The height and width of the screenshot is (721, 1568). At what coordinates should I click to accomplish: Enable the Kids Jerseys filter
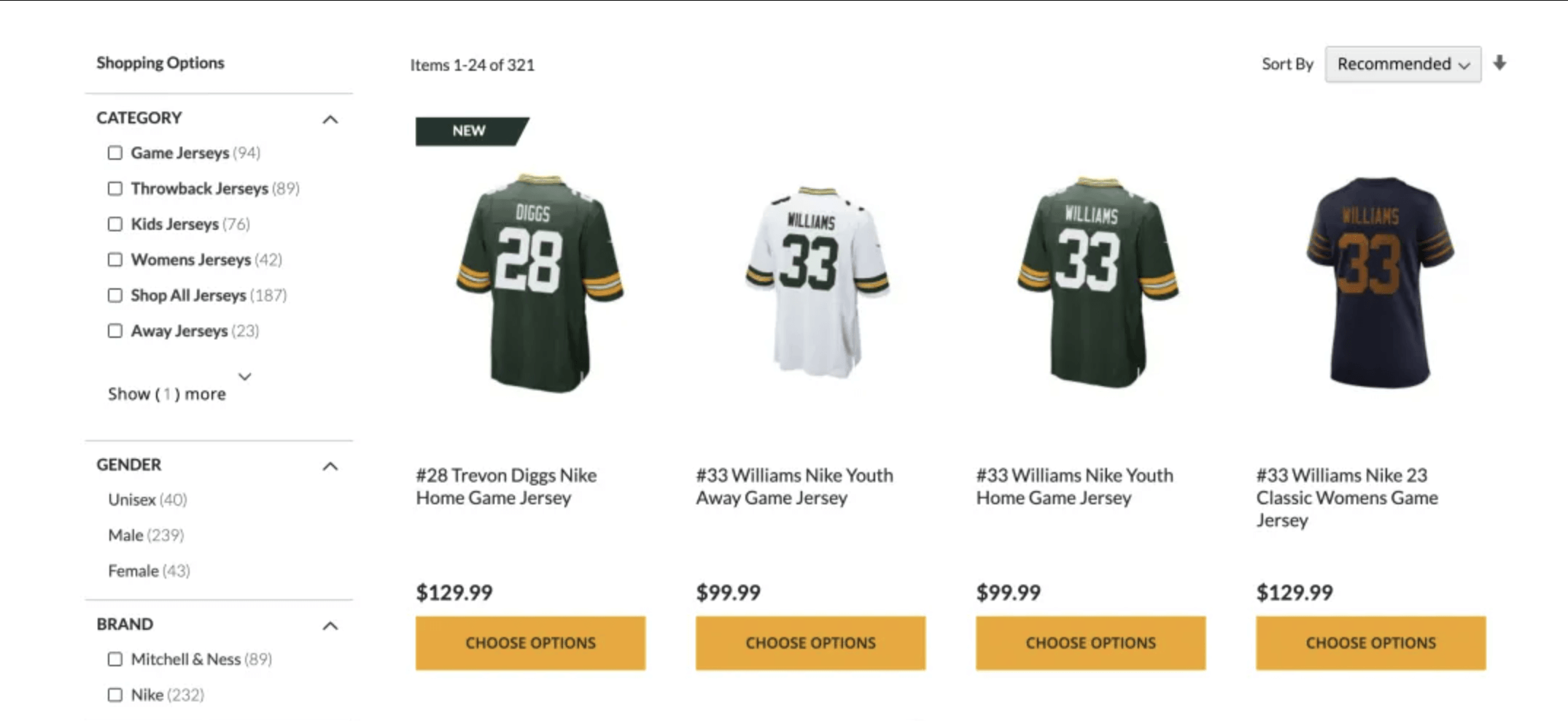coord(115,224)
